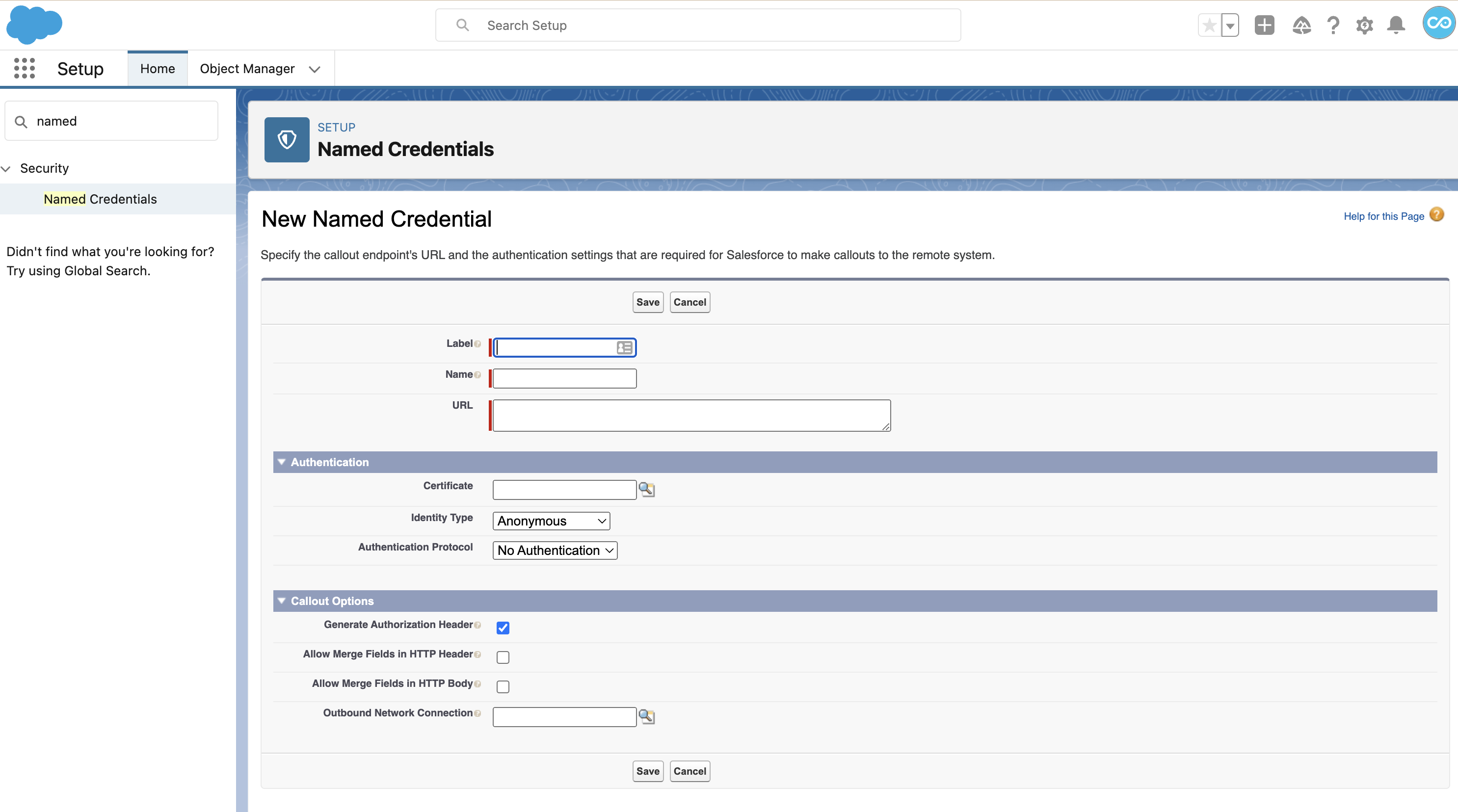
Task: Focus the URL text area
Action: click(x=691, y=416)
